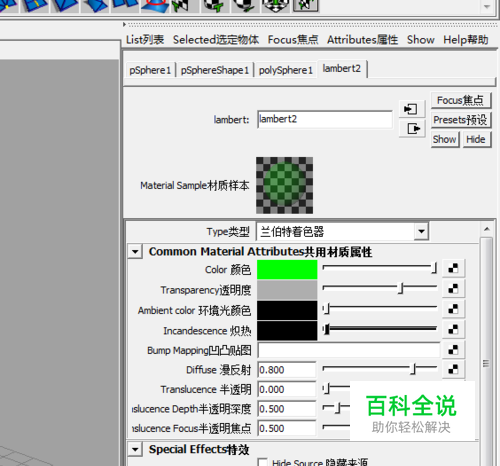This screenshot has width=500, height=466.
Task: Select the lambert2 tab
Action: click(342, 69)
